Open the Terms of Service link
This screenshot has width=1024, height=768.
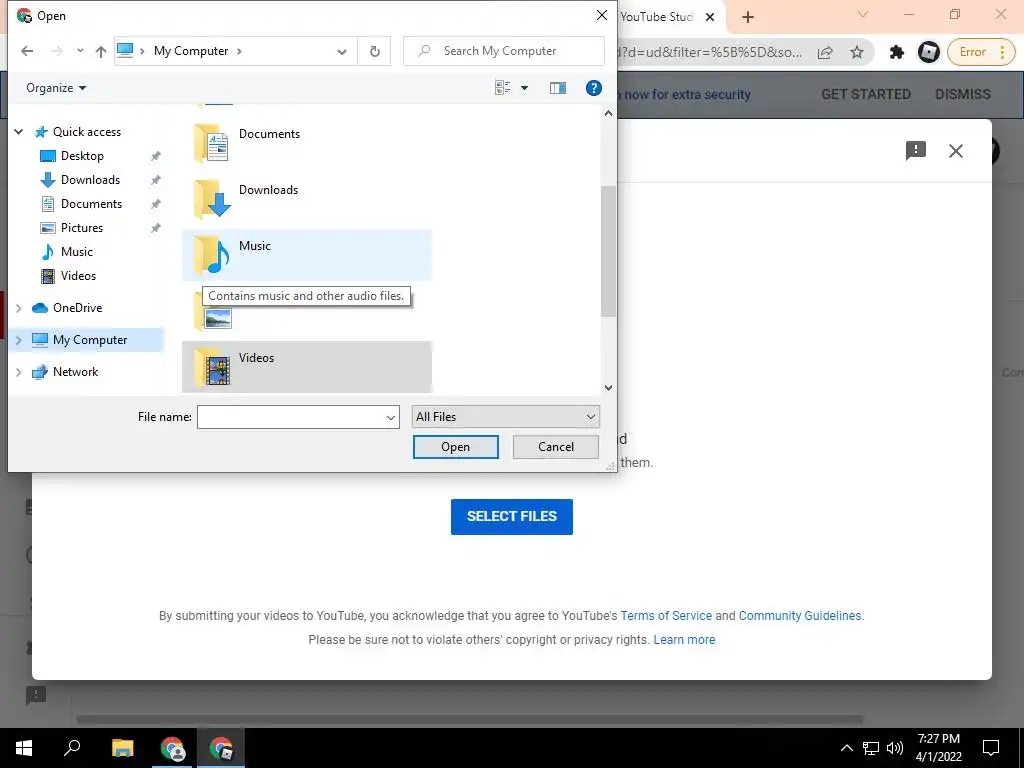click(x=666, y=616)
